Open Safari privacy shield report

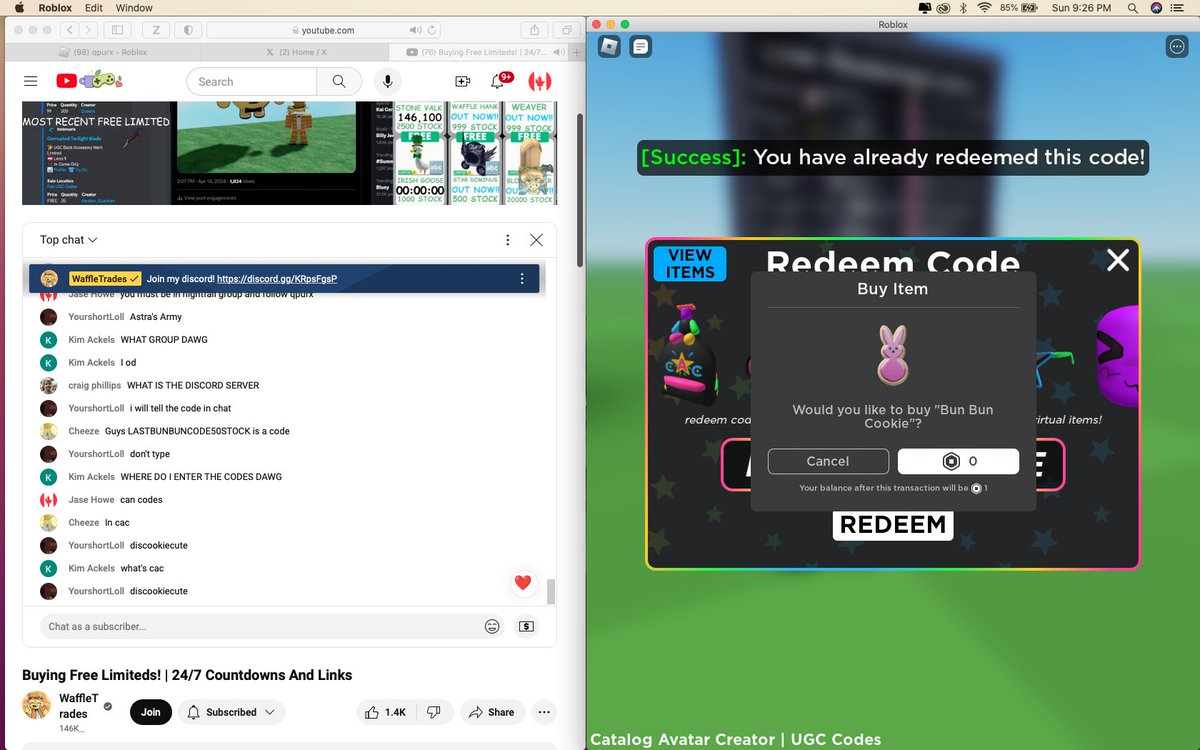pos(189,30)
